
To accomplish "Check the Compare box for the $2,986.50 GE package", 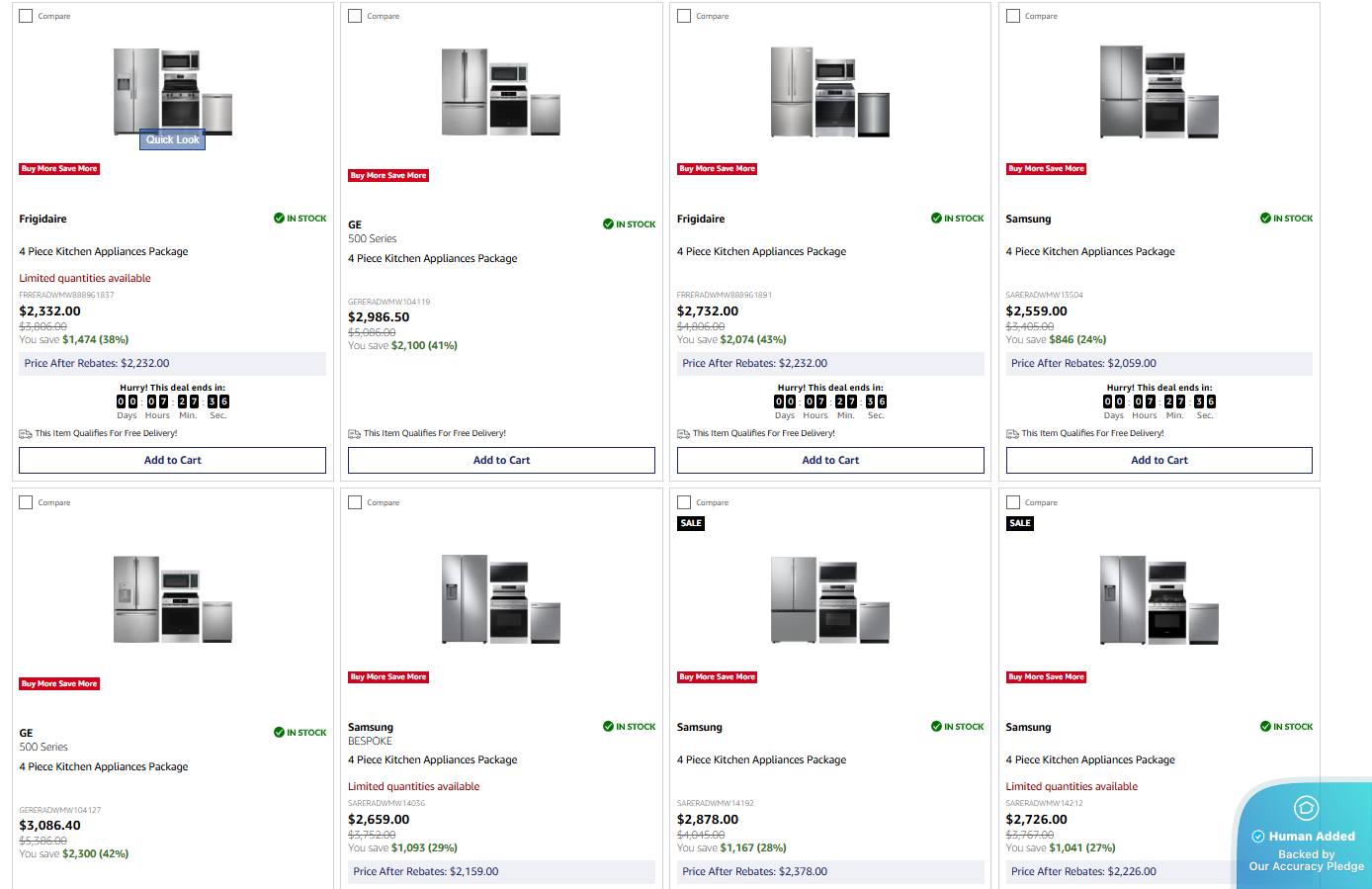I will (355, 16).
